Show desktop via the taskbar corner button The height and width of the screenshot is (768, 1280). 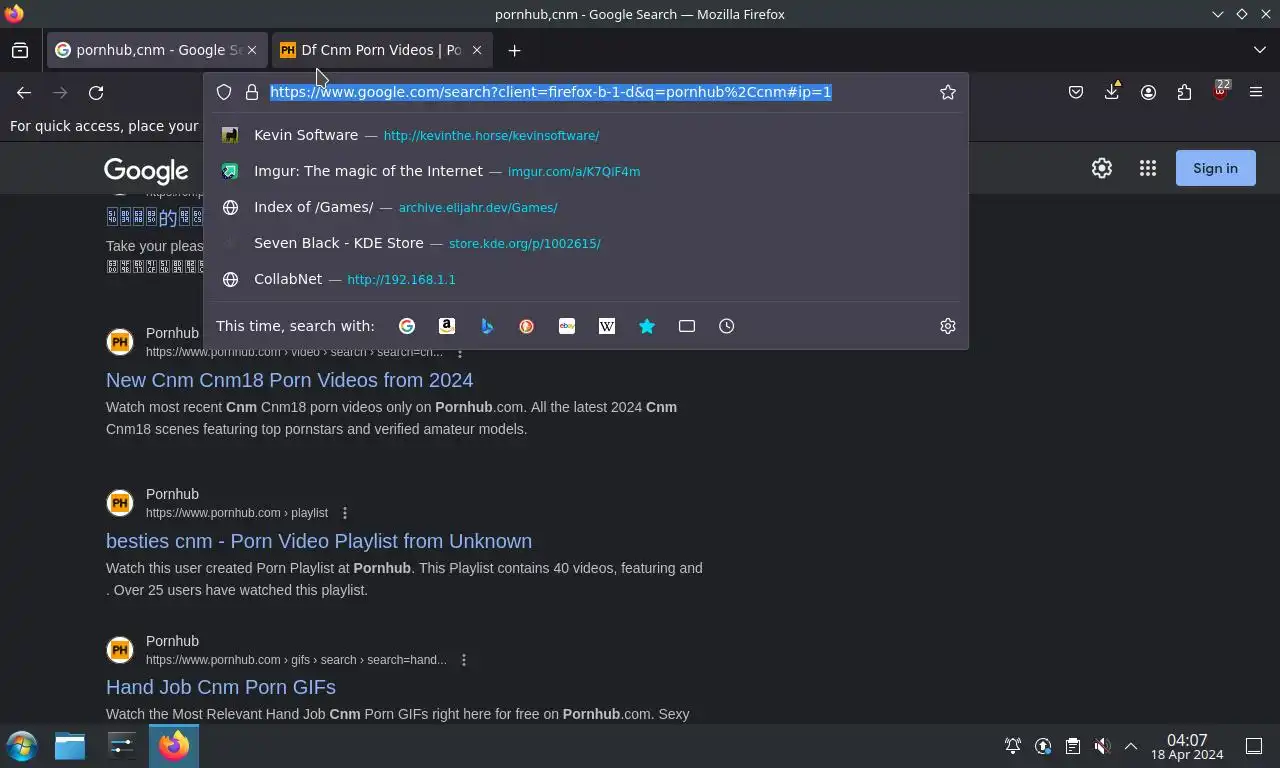[1254, 746]
